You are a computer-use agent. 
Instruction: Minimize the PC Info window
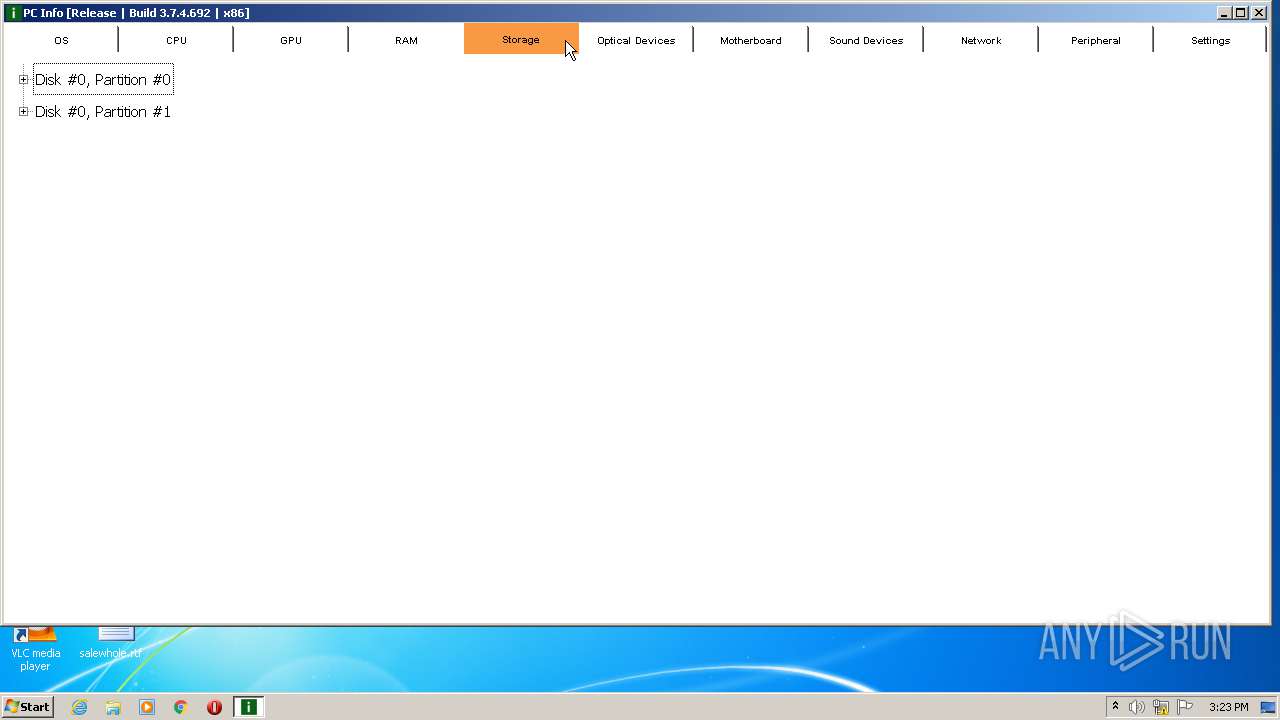(1224, 13)
